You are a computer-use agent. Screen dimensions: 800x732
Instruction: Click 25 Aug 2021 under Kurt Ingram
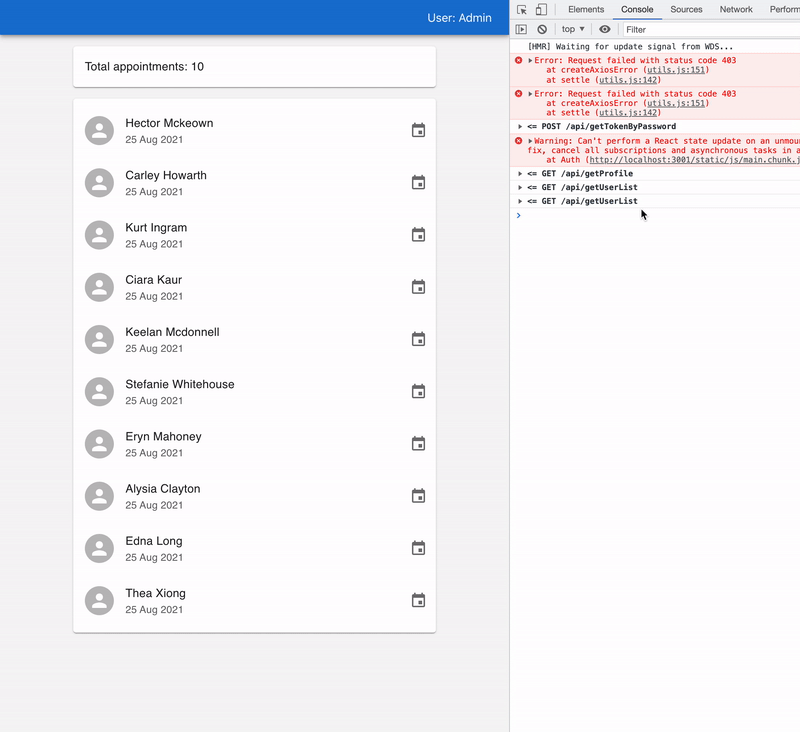tap(154, 244)
